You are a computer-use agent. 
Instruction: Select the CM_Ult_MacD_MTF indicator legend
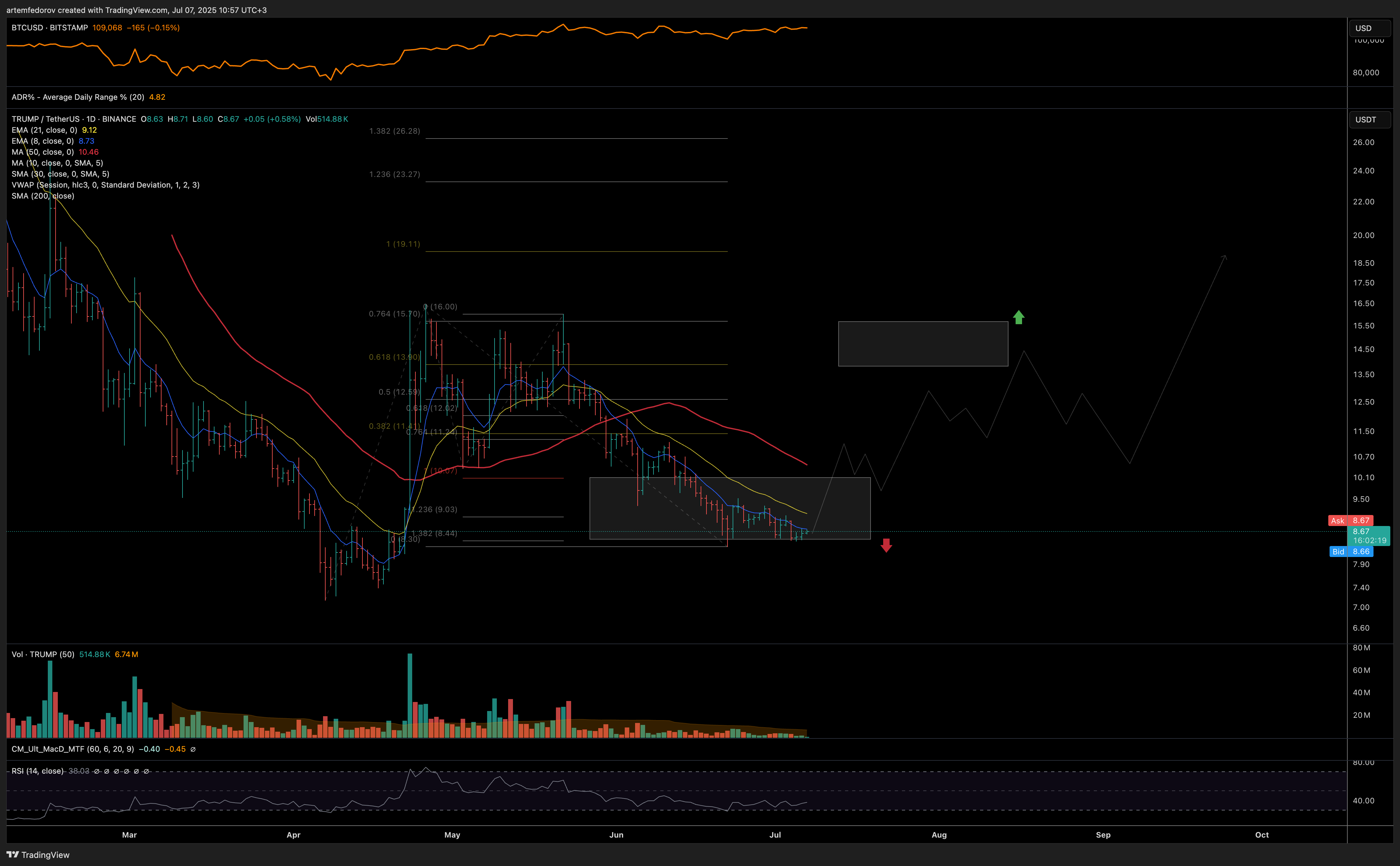coord(73,749)
